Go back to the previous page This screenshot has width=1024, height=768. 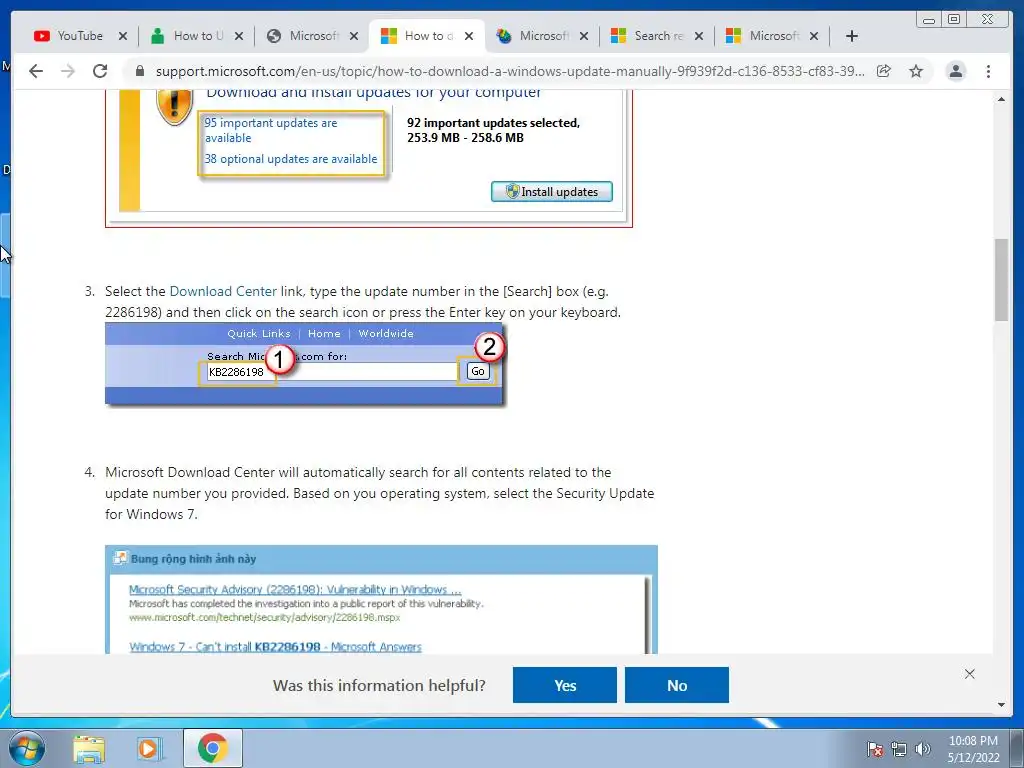pos(36,71)
